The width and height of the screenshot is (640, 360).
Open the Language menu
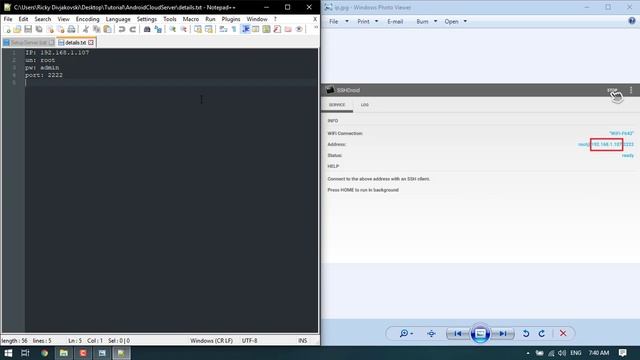coord(118,19)
